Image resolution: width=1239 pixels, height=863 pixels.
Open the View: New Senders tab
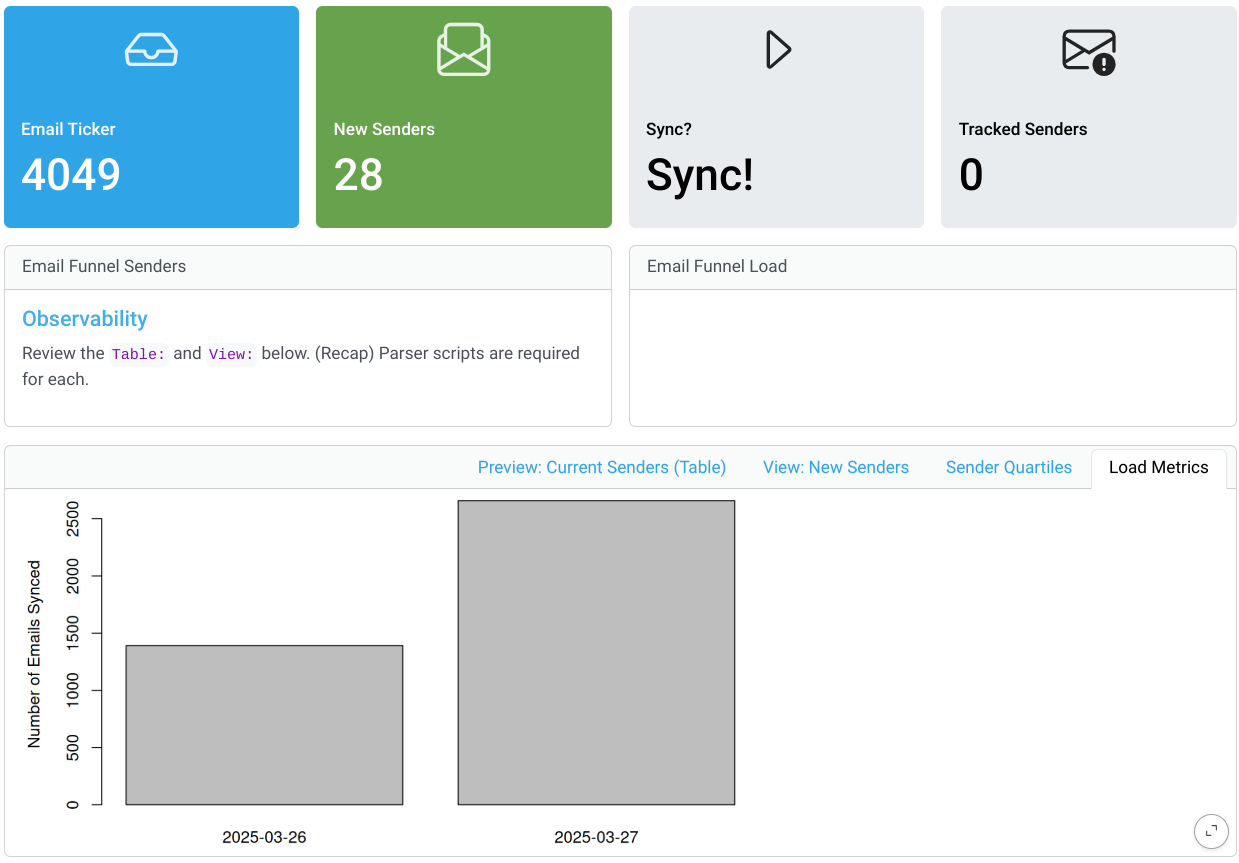(835, 467)
